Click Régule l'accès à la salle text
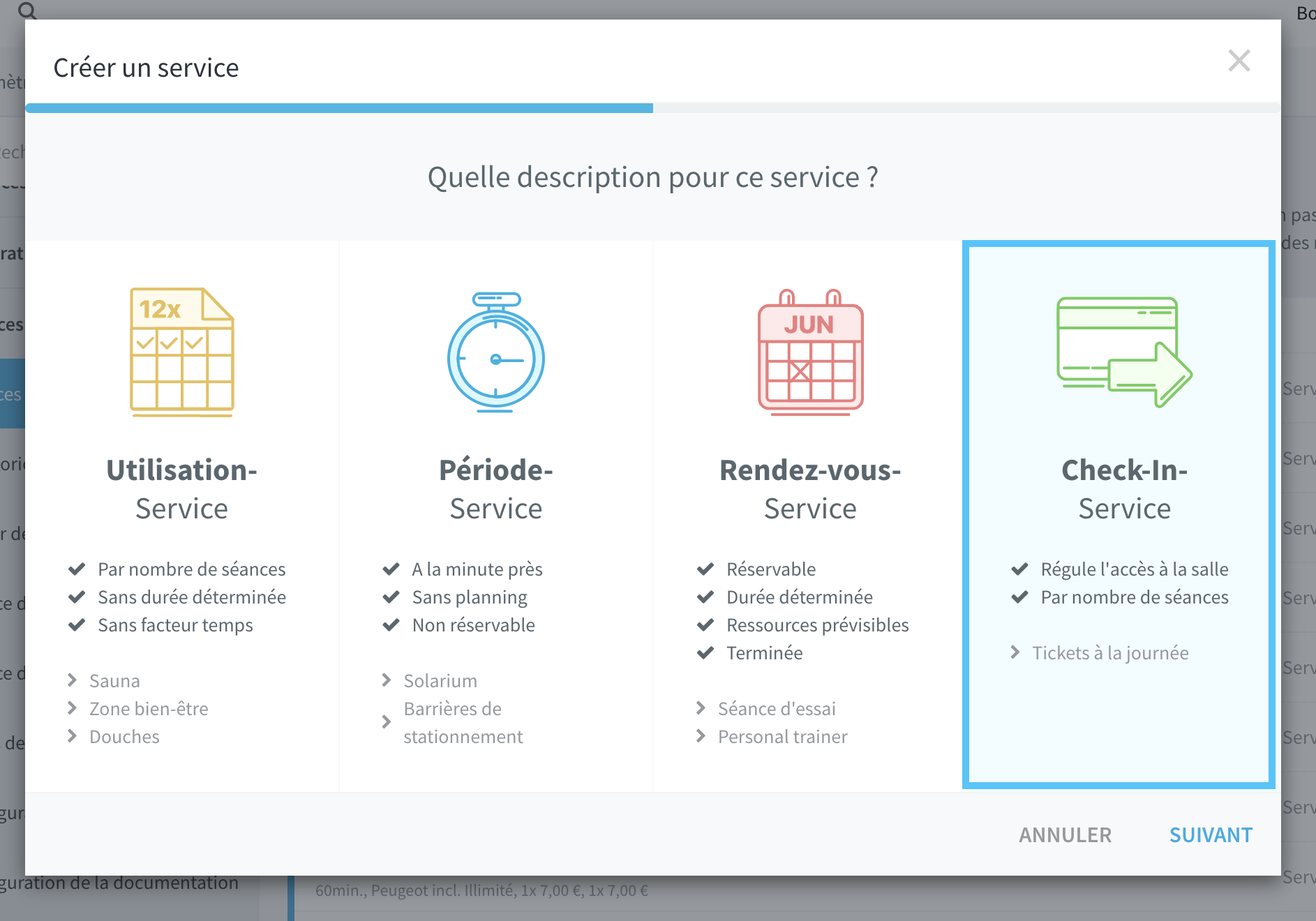The width and height of the screenshot is (1316, 921). point(1135,569)
